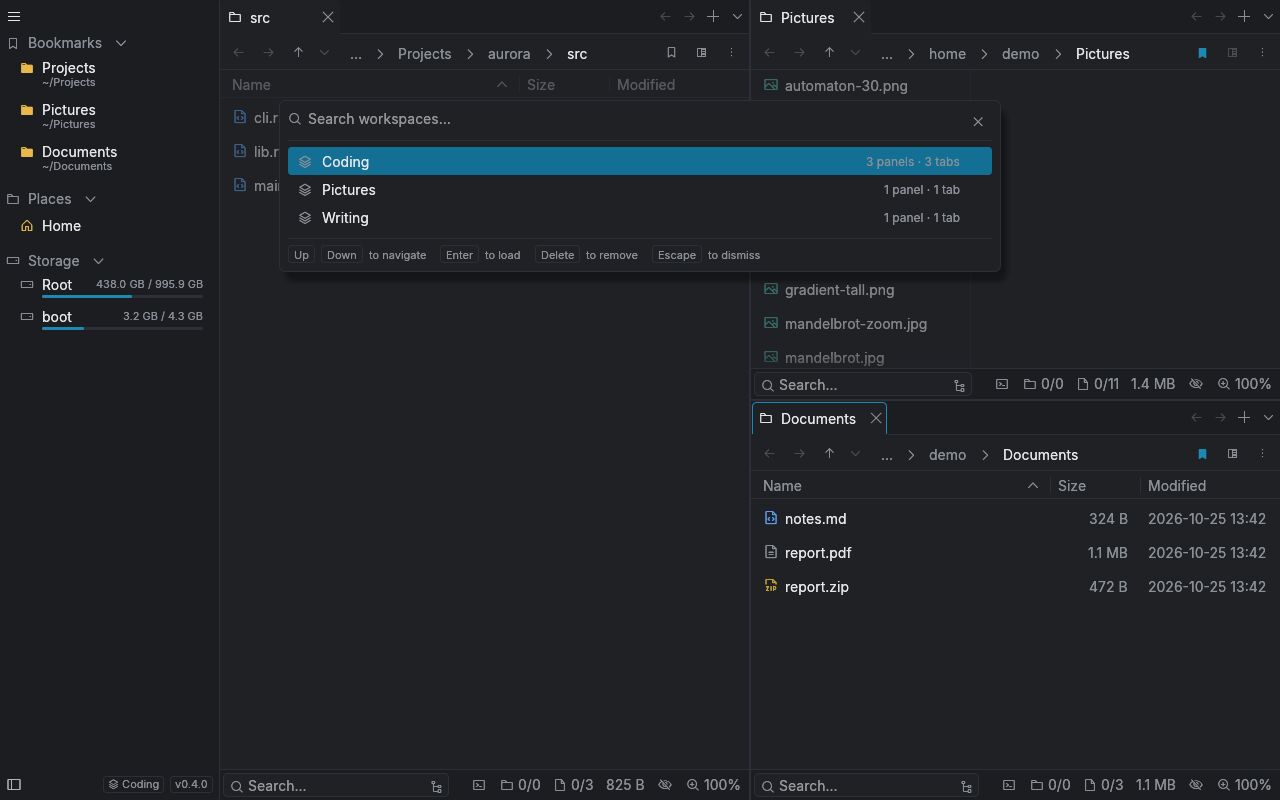Open more options menu in src panel
The width and height of the screenshot is (1280, 800).
click(x=731, y=53)
